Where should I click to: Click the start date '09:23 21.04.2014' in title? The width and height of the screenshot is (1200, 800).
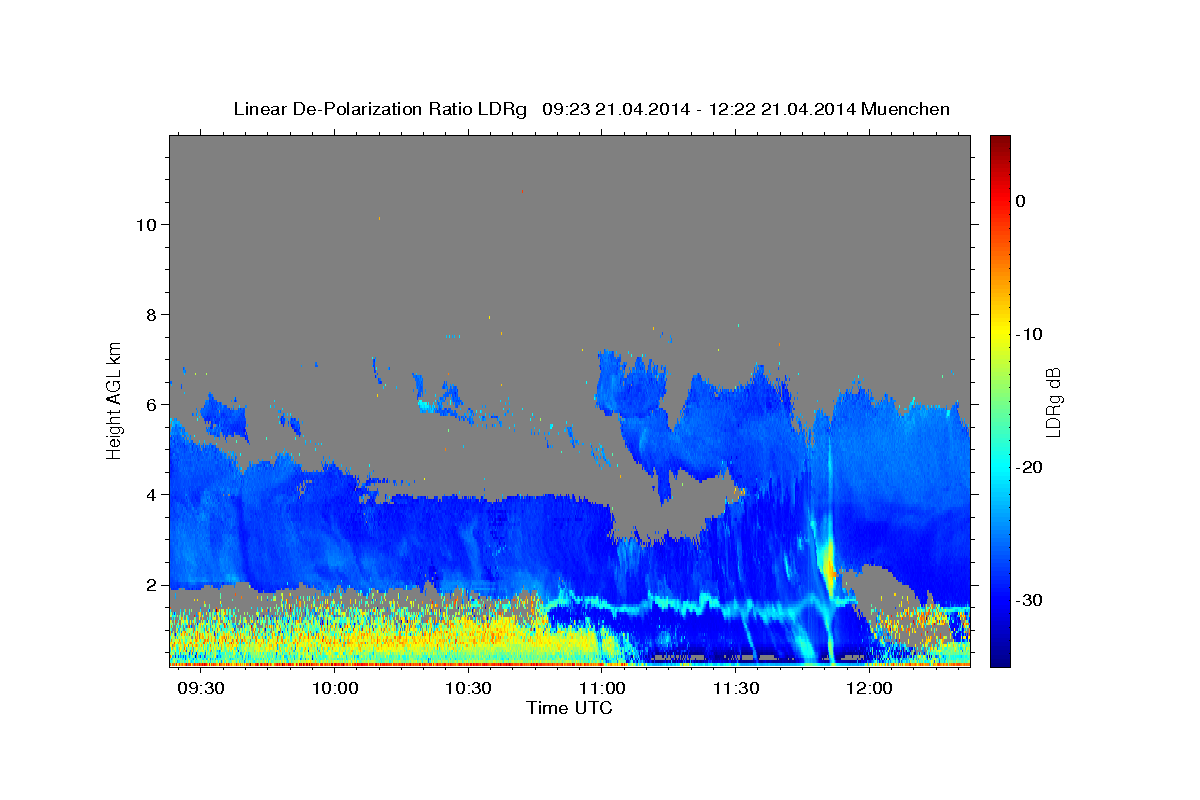615,109
